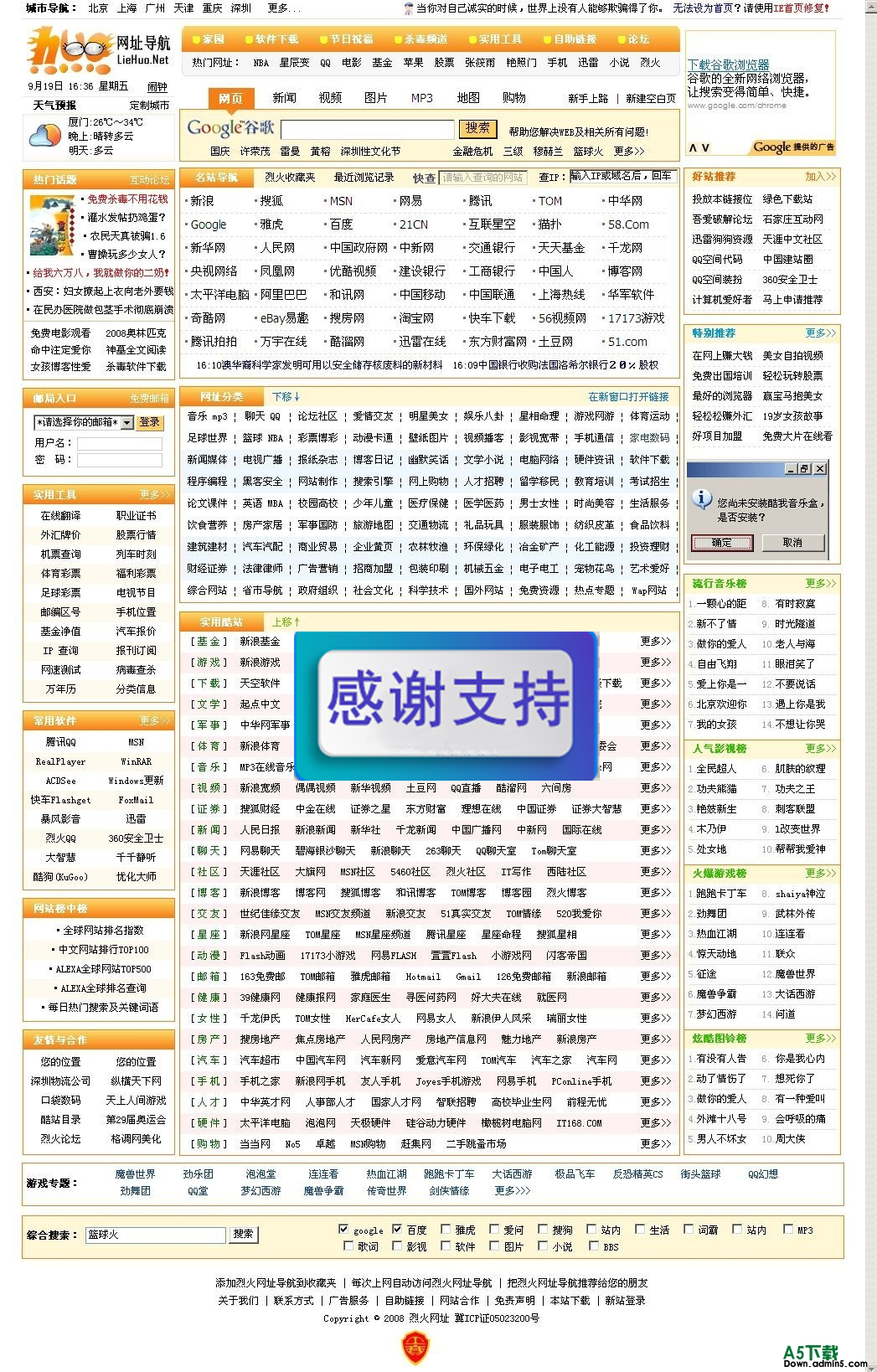Enable the 爱问 checkbox

[494, 1229]
